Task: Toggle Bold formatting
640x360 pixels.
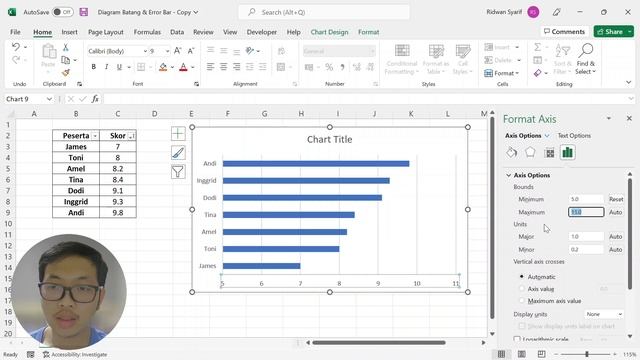Action: pyautogui.click(x=93, y=67)
